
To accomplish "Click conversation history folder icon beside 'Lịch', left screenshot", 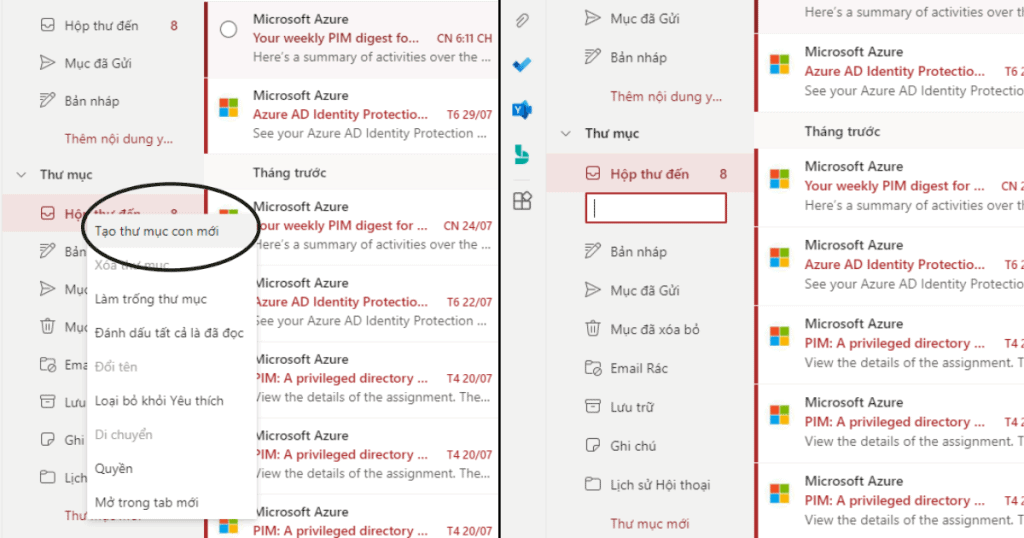I will coord(48,477).
